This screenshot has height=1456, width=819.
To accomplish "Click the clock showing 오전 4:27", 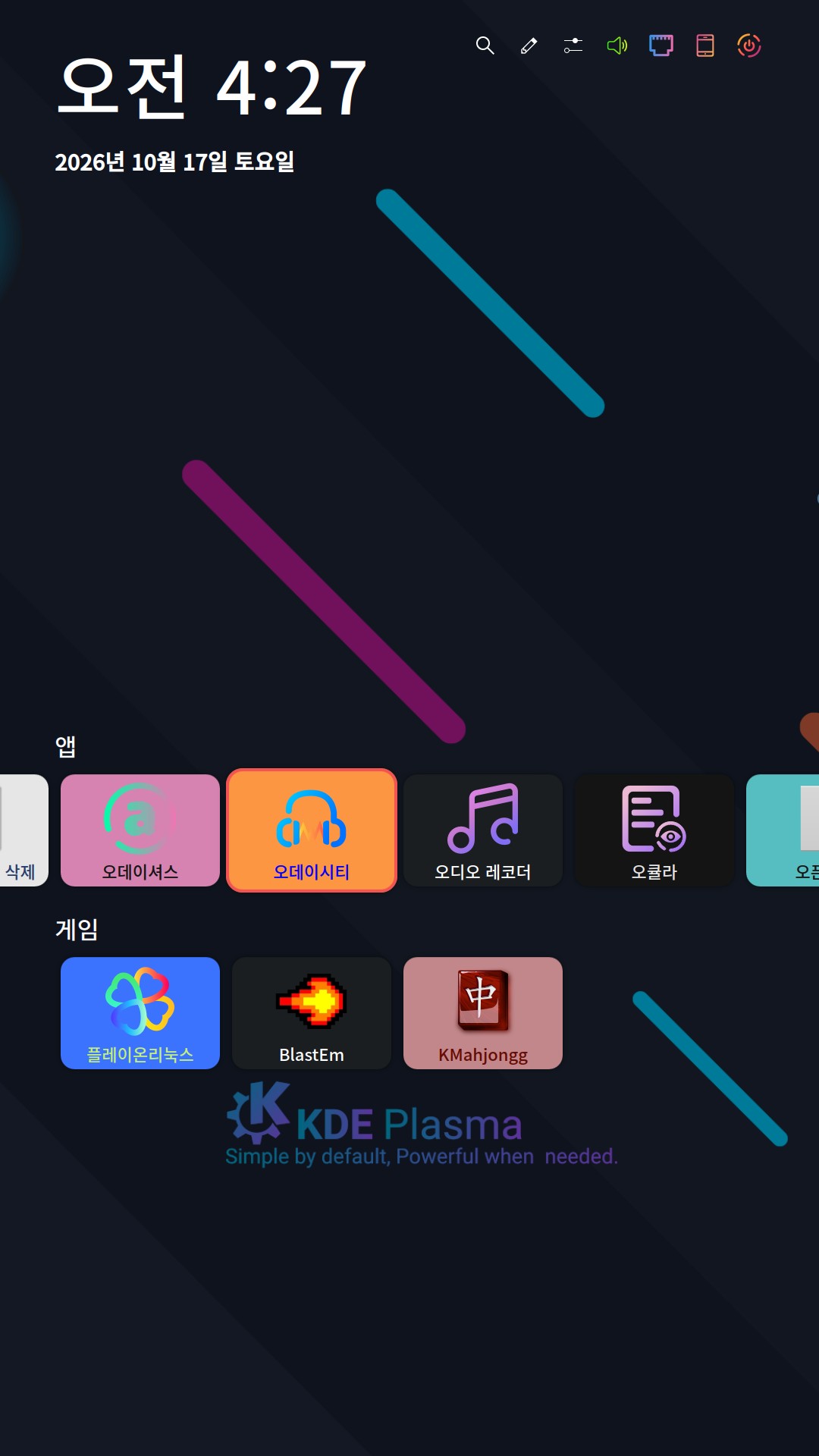I will click(x=212, y=88).
